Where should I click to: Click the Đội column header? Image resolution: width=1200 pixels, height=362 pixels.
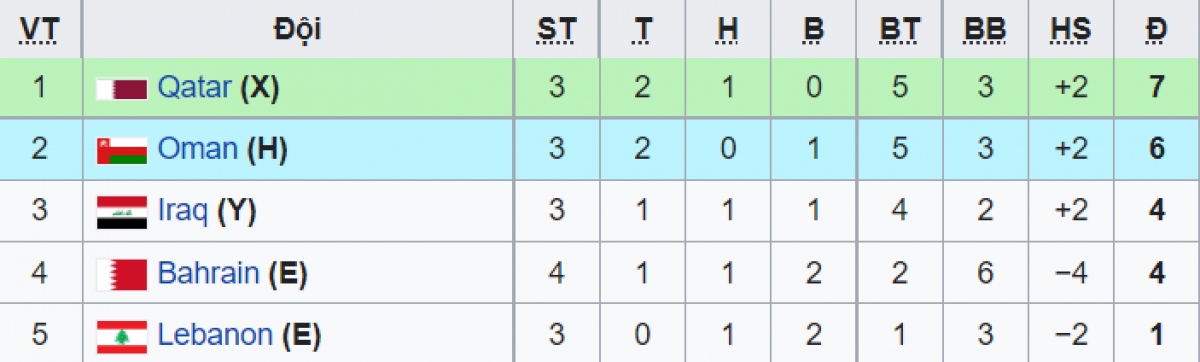coord(296,29)
